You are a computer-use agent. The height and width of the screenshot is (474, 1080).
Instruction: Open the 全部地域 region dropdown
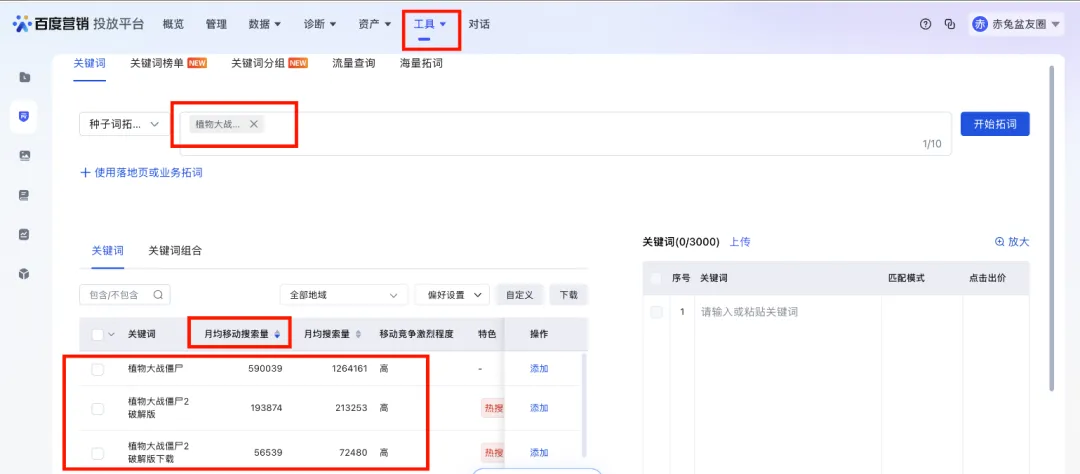(x=344, y=295)
